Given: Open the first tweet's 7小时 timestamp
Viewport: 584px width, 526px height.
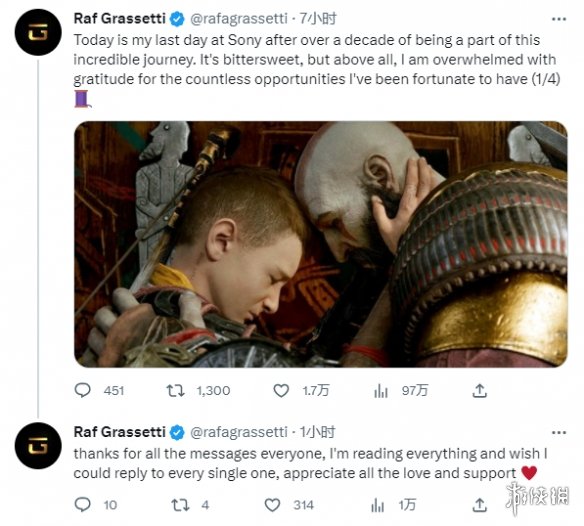Looking at the screenshot, I should [x=318, y=18].
